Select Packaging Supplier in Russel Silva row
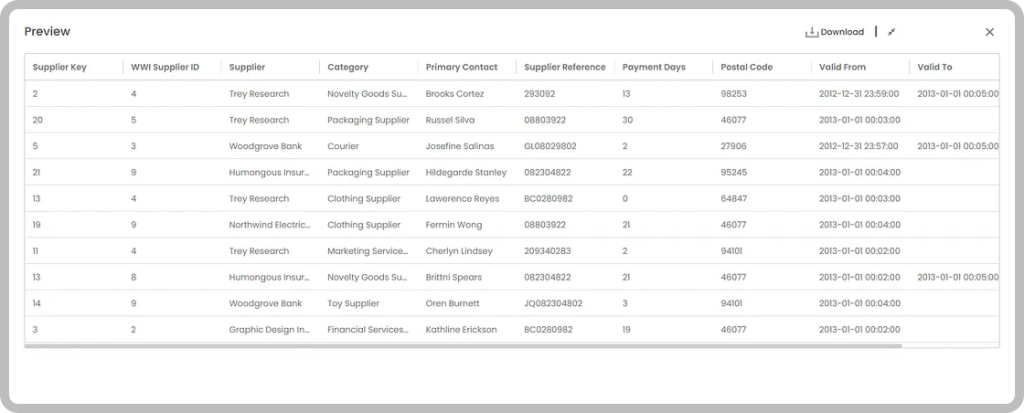The image size is (1024, 413). click(x=368, y=120)
